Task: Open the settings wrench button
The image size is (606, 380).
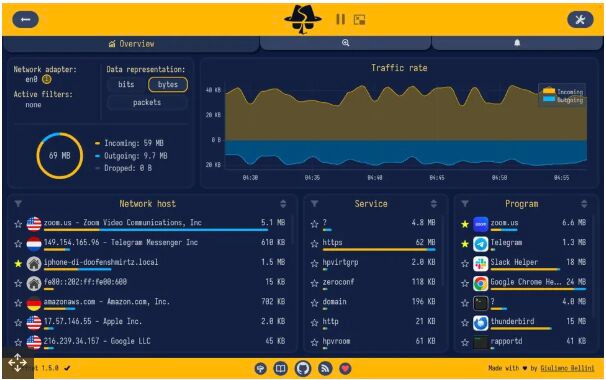Action: (x=580, y=20)
